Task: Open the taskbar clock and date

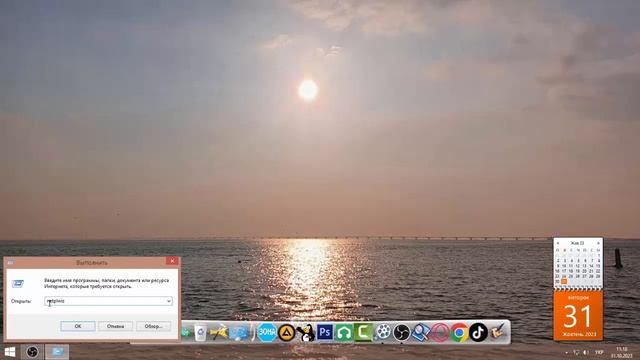Action: point(622,353)
